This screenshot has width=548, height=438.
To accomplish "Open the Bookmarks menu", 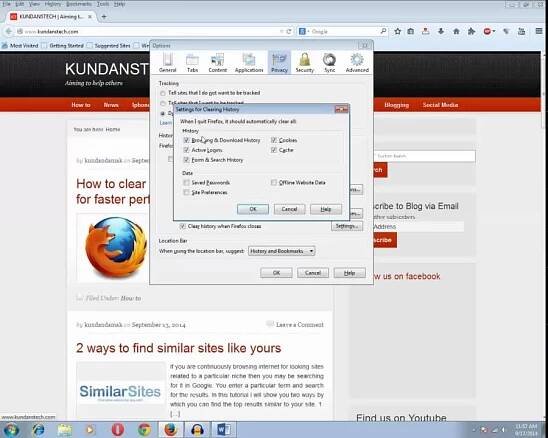I will pos(79,4).
